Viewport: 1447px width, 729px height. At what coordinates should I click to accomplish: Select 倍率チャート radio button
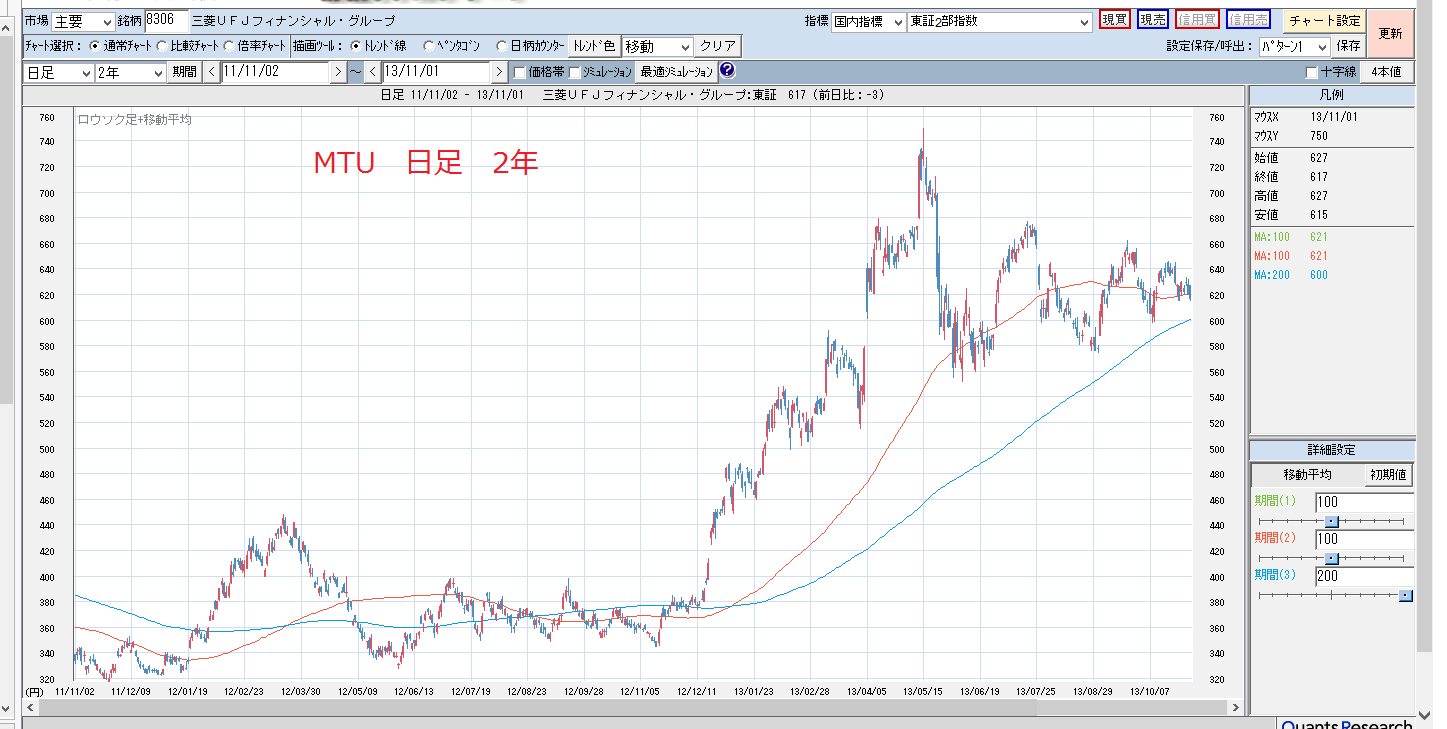coord(229,46)
